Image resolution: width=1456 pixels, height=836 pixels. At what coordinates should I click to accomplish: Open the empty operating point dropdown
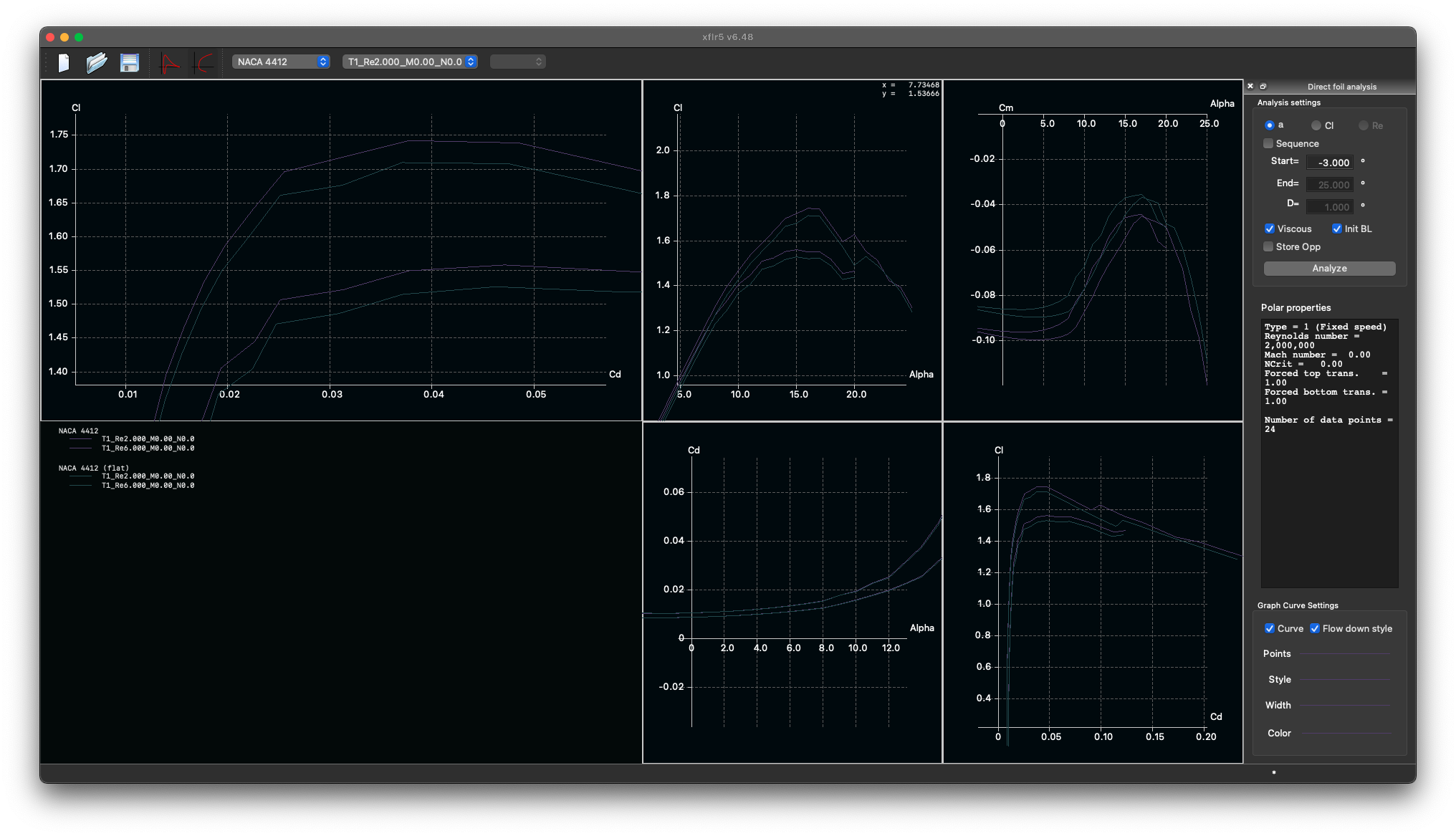[x=518, y=62]
